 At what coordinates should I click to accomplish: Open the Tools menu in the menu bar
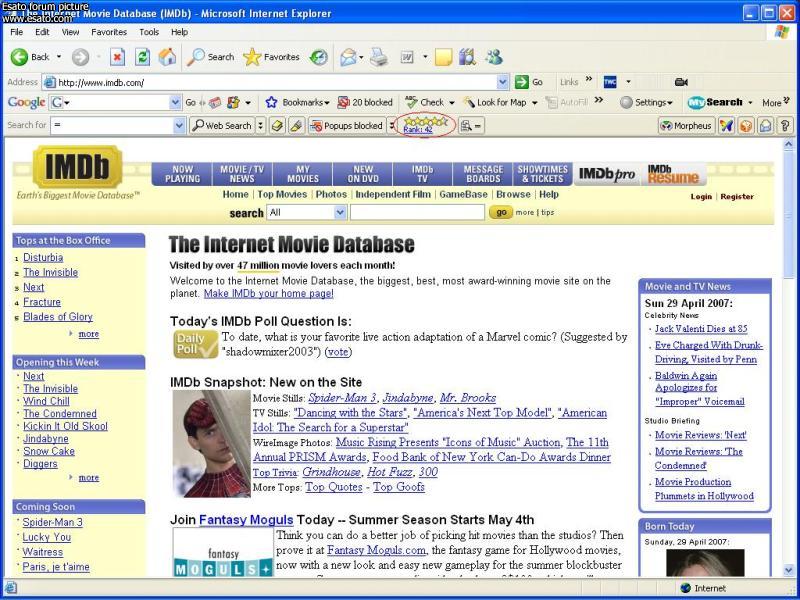[x=149, y=32]
